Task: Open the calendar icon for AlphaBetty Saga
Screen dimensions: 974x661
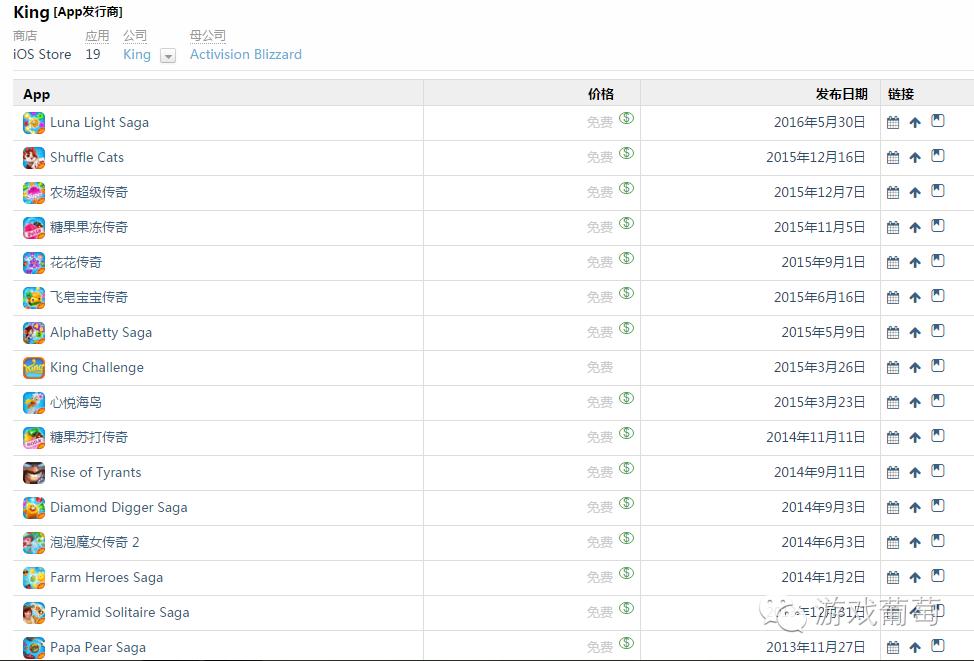Action: (x=893, y=332)
